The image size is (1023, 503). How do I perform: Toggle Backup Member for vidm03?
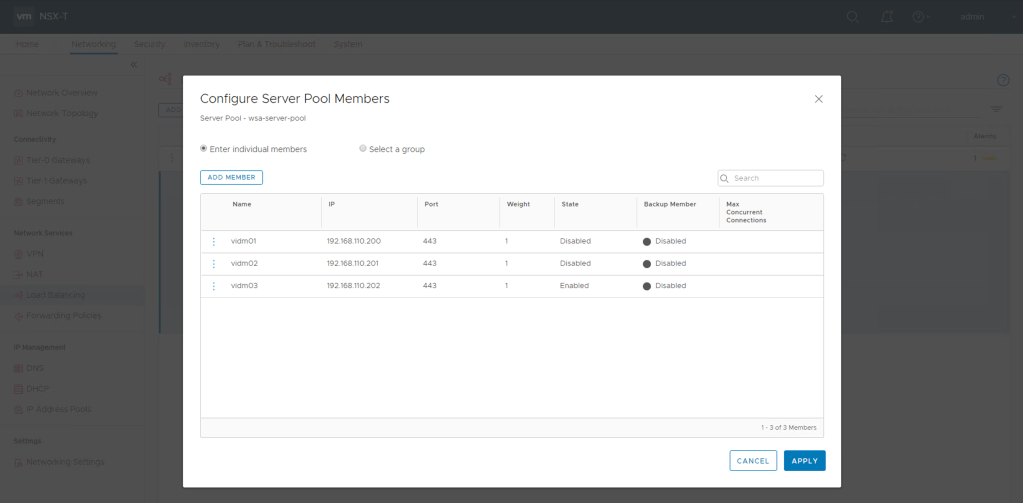[x=647, y=285]
